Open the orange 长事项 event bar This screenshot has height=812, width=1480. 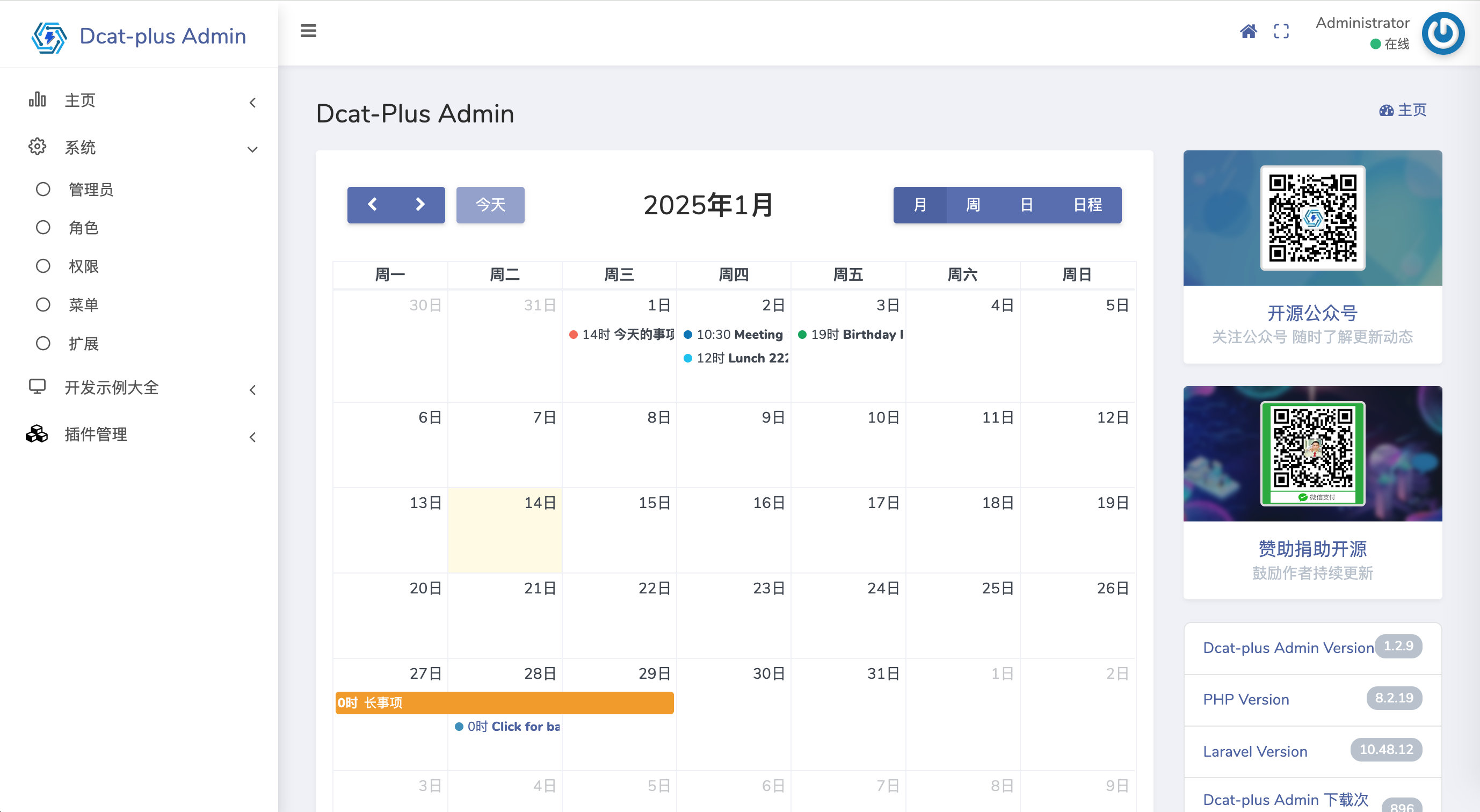tap(504, 703)
